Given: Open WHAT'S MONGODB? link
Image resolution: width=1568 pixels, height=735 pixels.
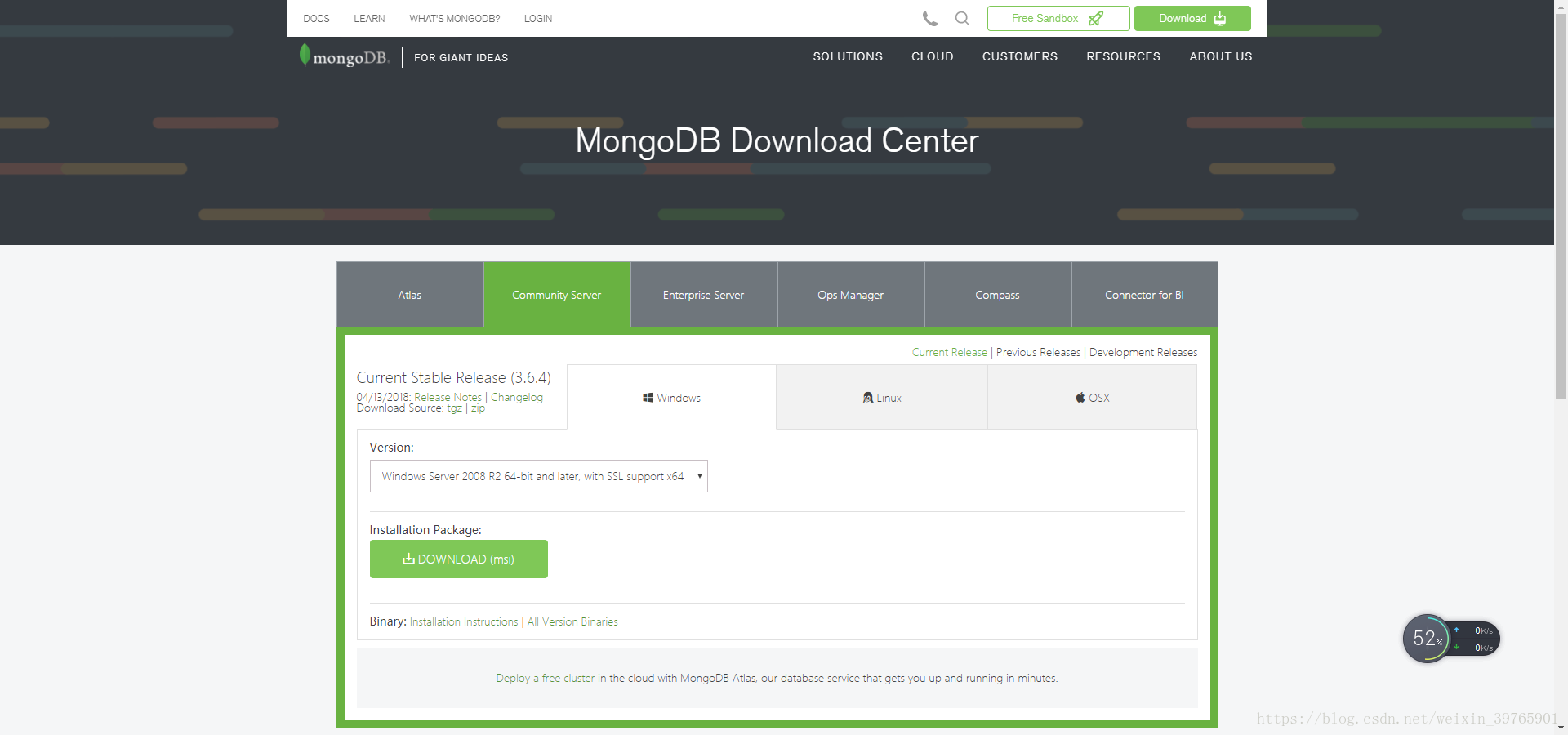Looking at the screenshot, I should [x=454, y=18].
